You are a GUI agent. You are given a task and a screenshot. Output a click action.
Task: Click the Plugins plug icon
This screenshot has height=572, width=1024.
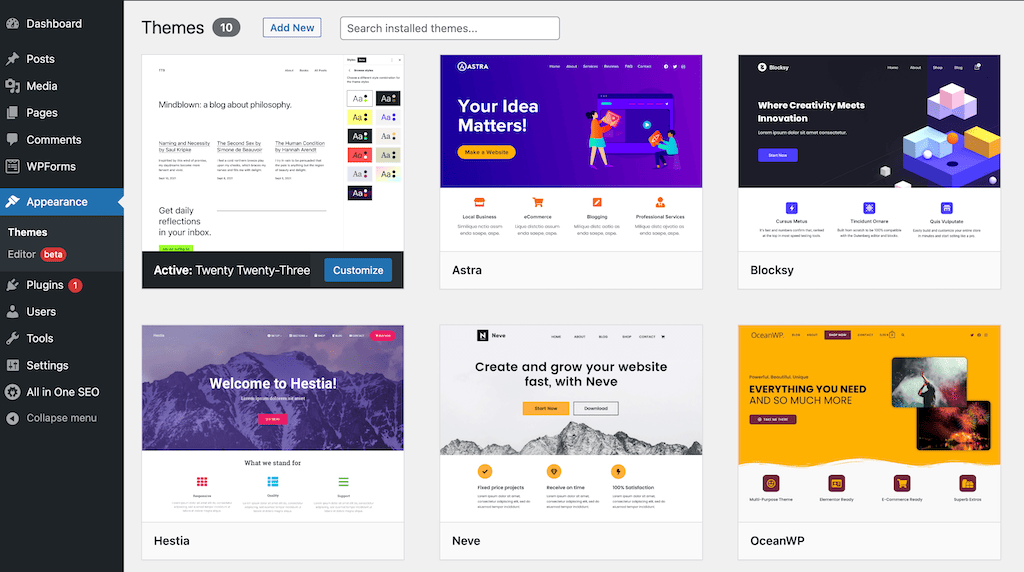tap(12, 285)
